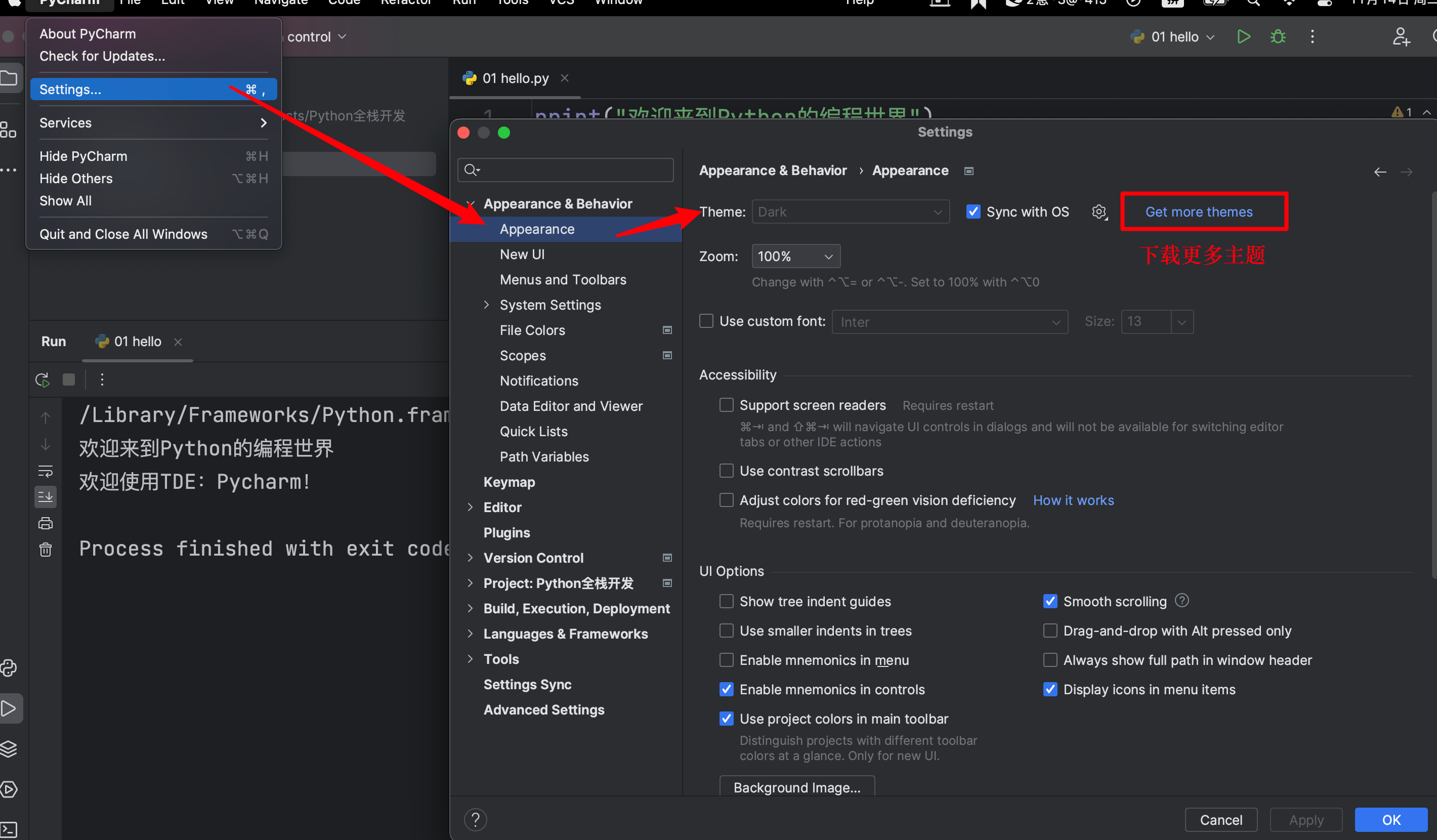Click the Stop square in Run panel

[x=69, y=380]
